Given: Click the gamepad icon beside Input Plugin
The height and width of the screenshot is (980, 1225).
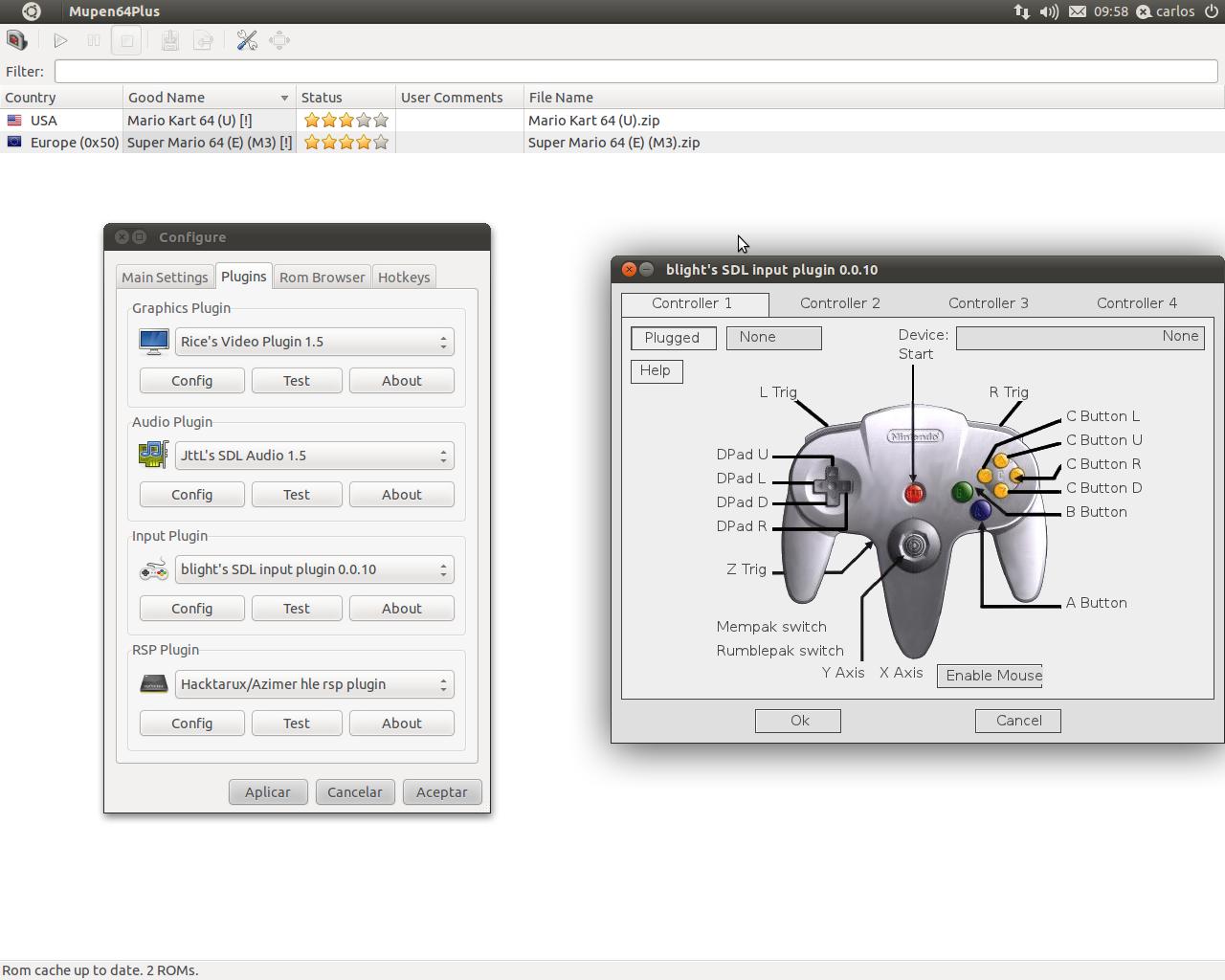Looking at the screenshot, I should [x=153, y=570].
